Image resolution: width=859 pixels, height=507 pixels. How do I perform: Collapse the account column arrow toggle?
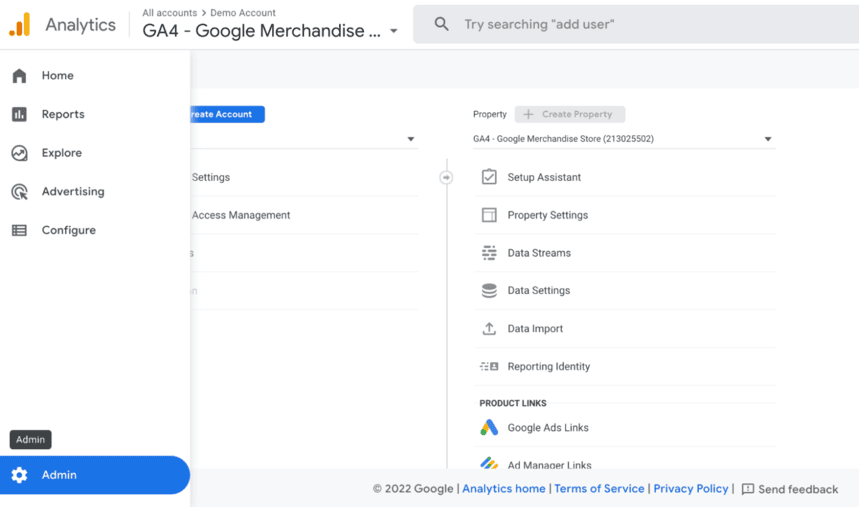click(446, 178)
